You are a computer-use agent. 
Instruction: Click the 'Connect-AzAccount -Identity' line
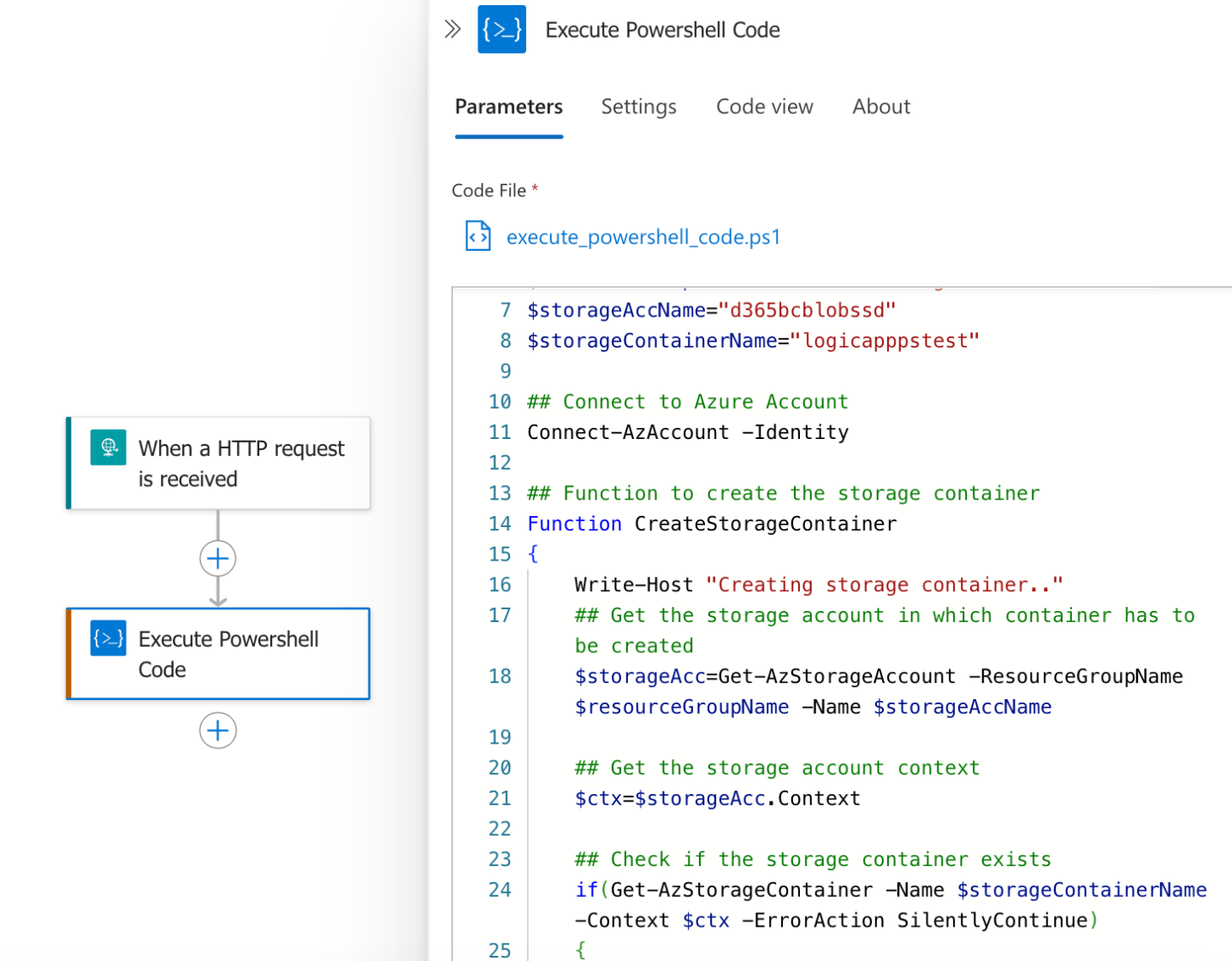pos(688,432)
